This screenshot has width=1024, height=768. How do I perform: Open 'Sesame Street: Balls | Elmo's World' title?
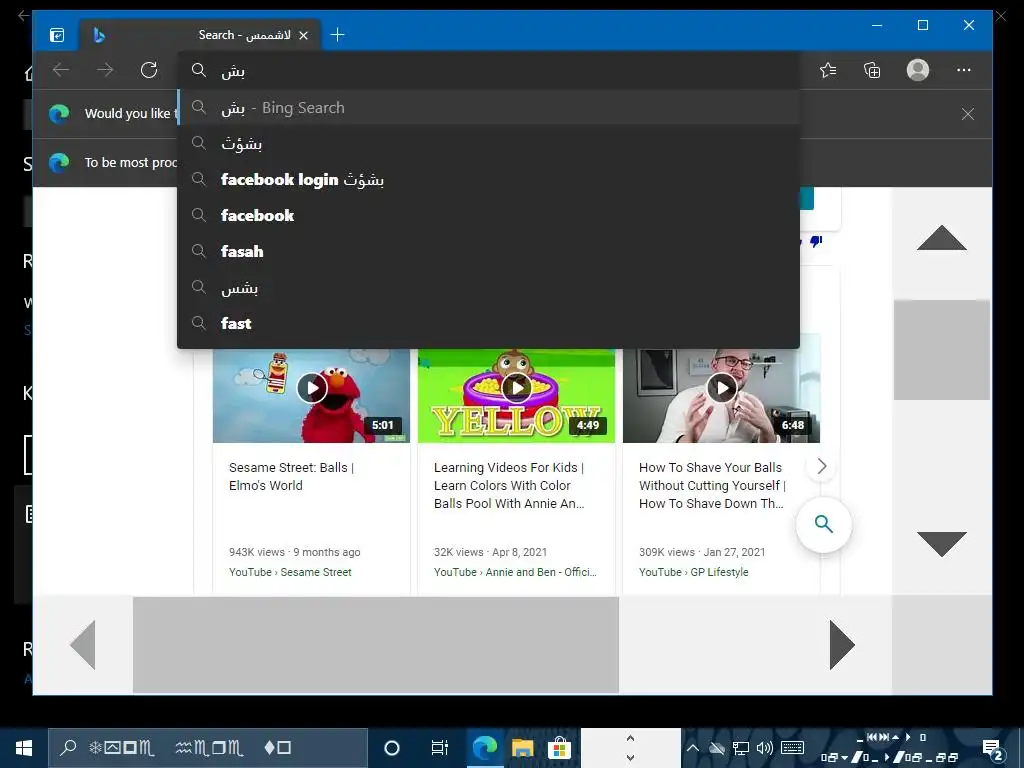(x=291, y=477)
